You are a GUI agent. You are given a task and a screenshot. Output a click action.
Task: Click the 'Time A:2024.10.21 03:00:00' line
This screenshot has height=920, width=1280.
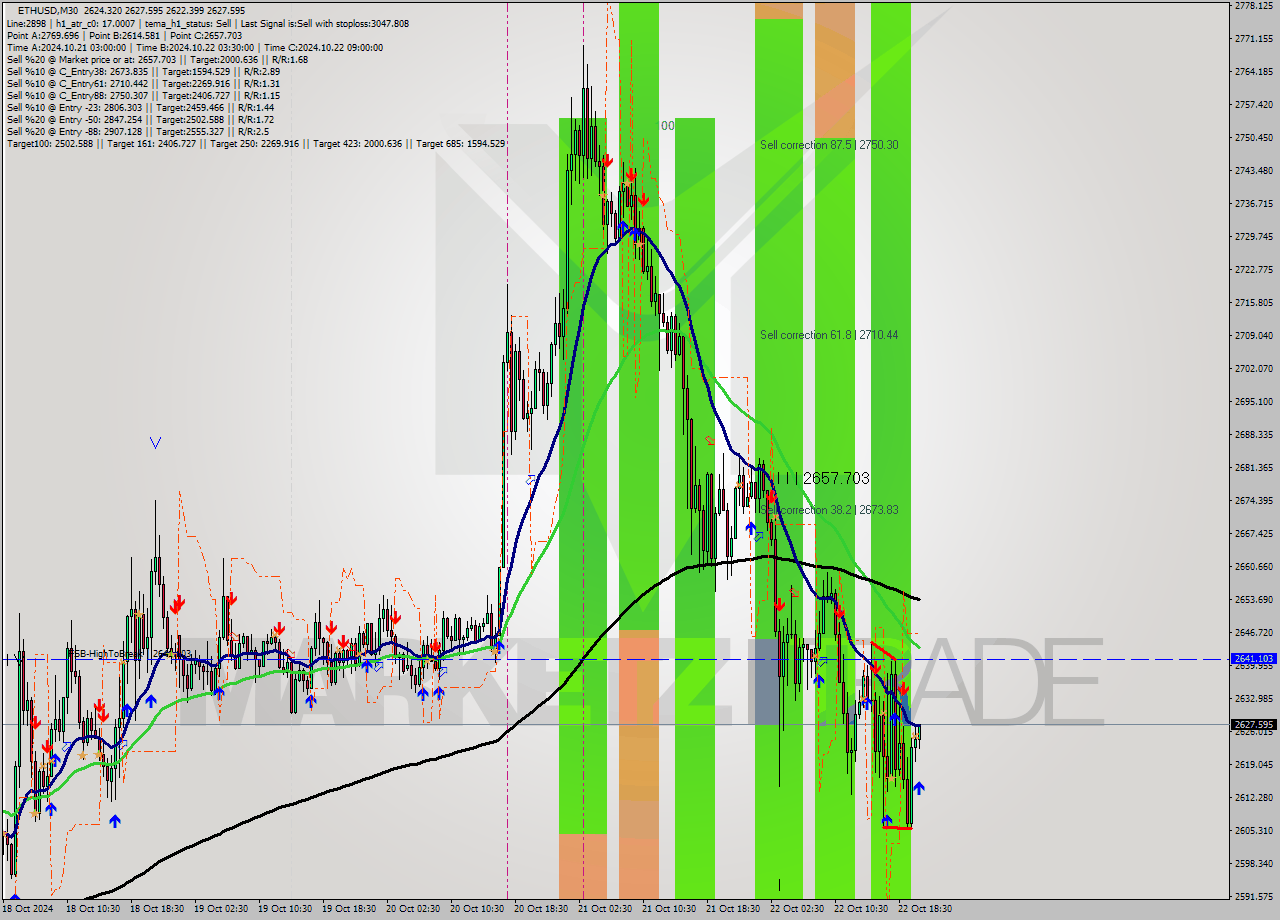[x=195, y=47]
